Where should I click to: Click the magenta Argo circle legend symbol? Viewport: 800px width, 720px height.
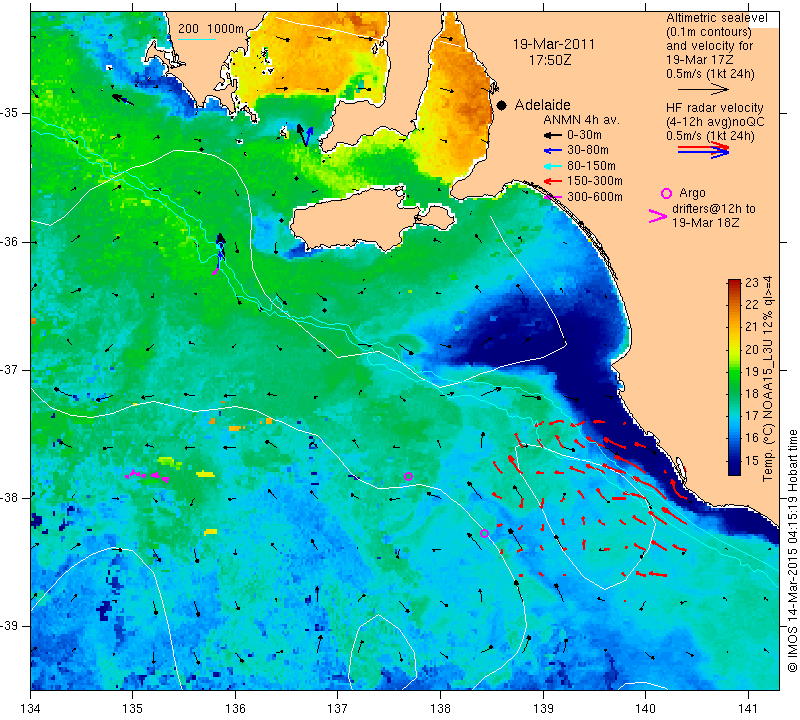[x=666, y=193]
